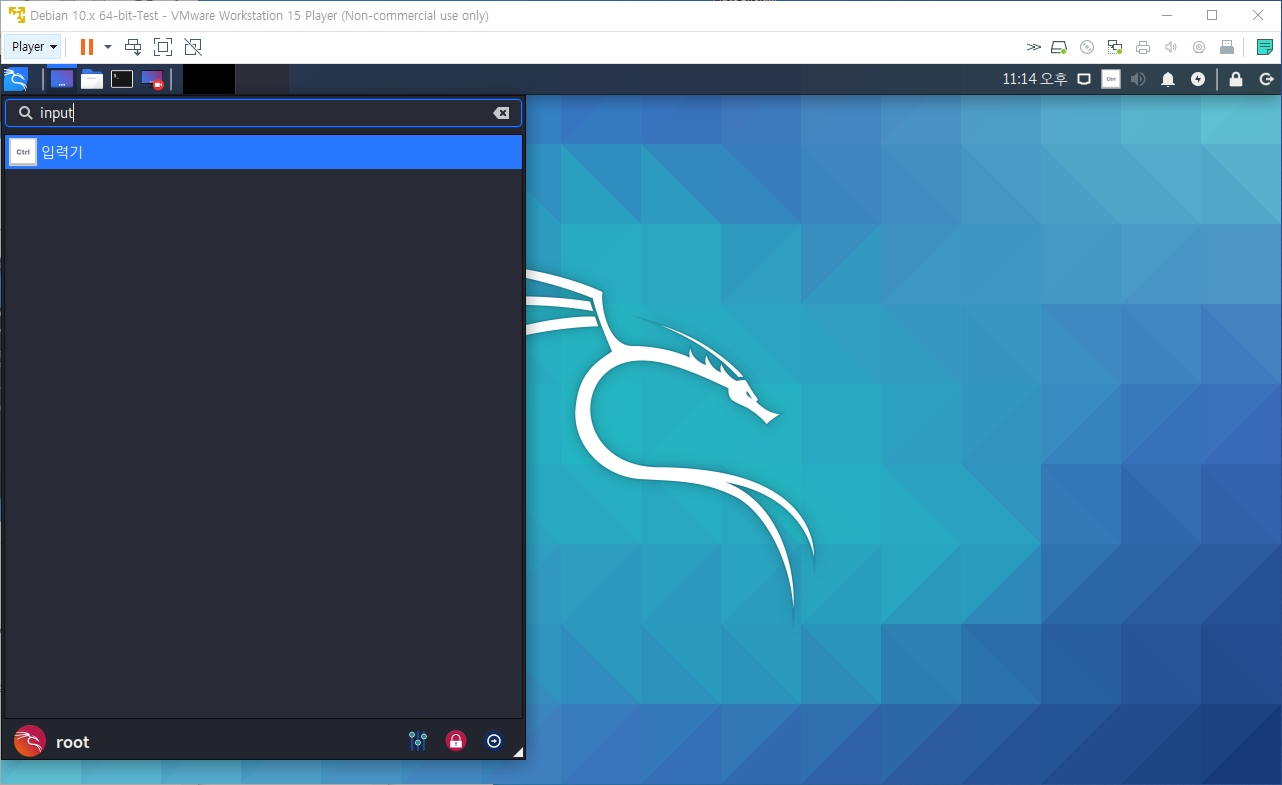Viewport: 1282px width, 785px height.
Task: Click the sound card device icon
Action: coord(1171,47)
